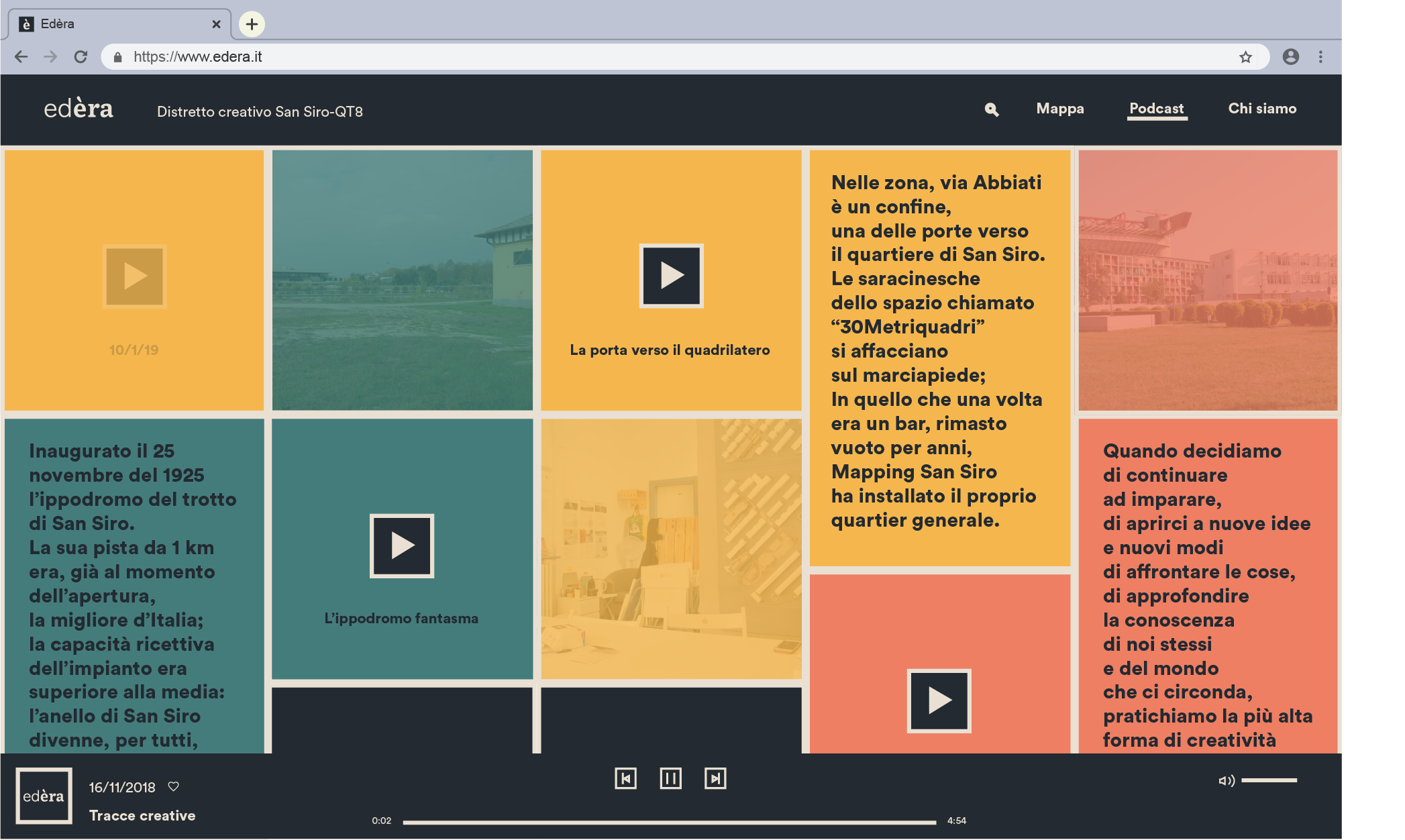
Task: Open the hippodrome photo tile
Action: pos(402,280)
